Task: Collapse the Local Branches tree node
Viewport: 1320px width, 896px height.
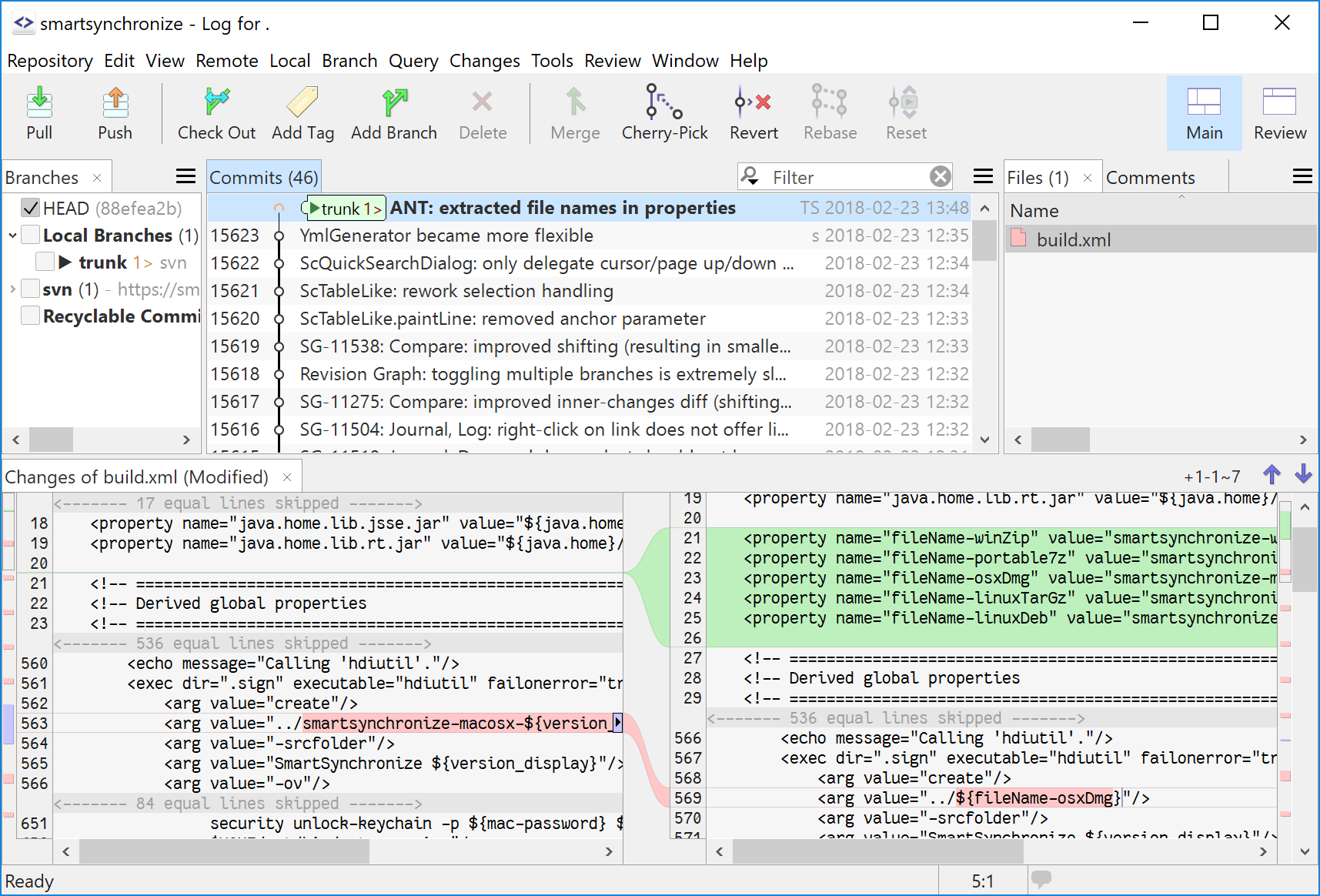Action: coord(12,235)
